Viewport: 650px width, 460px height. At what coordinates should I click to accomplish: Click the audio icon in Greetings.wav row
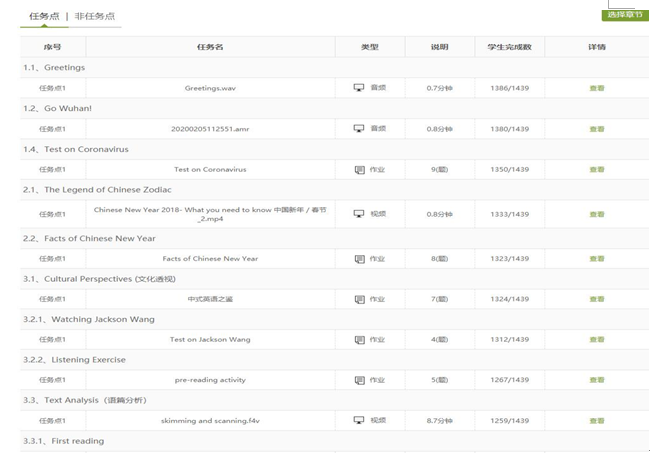click(x=359, y=88)
